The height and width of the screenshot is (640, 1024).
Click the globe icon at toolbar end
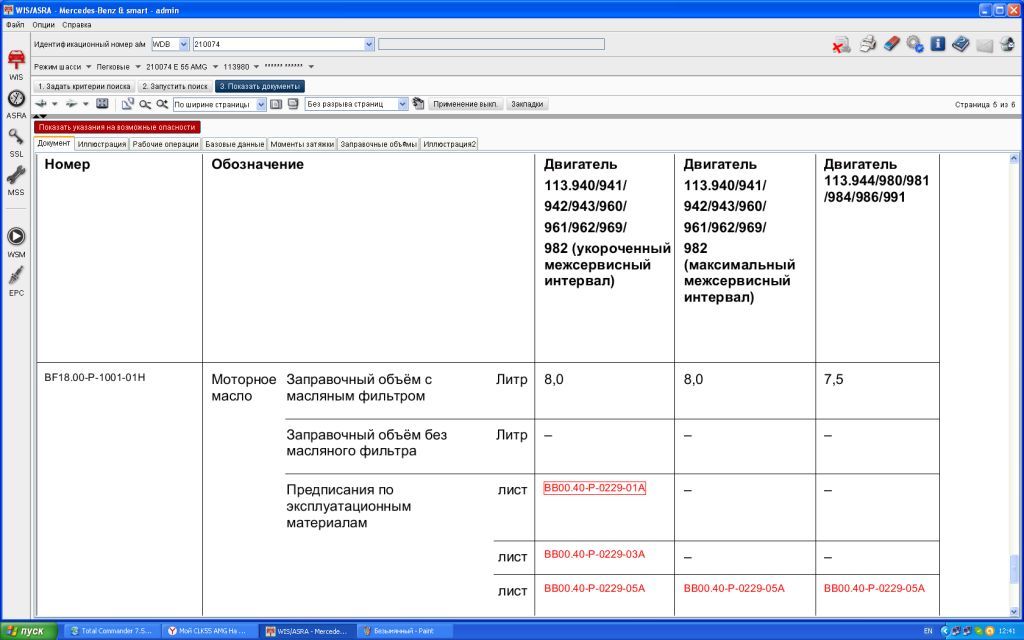[x=1008, y=44]
